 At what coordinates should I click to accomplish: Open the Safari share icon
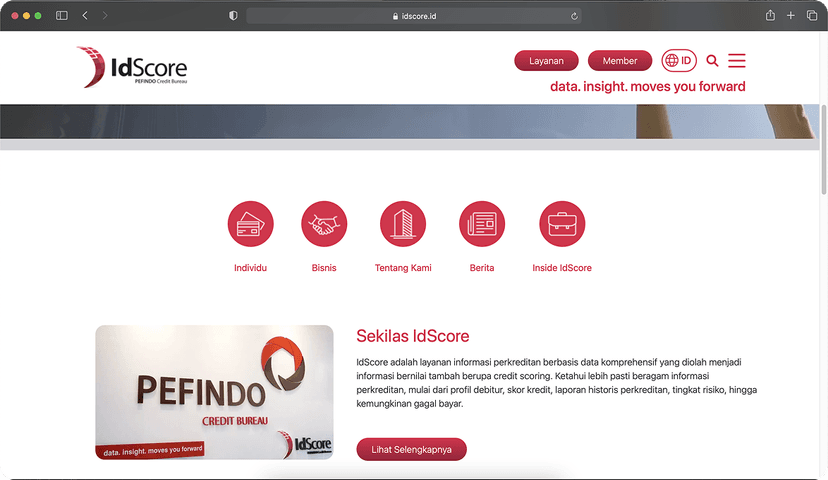point(770,15)
